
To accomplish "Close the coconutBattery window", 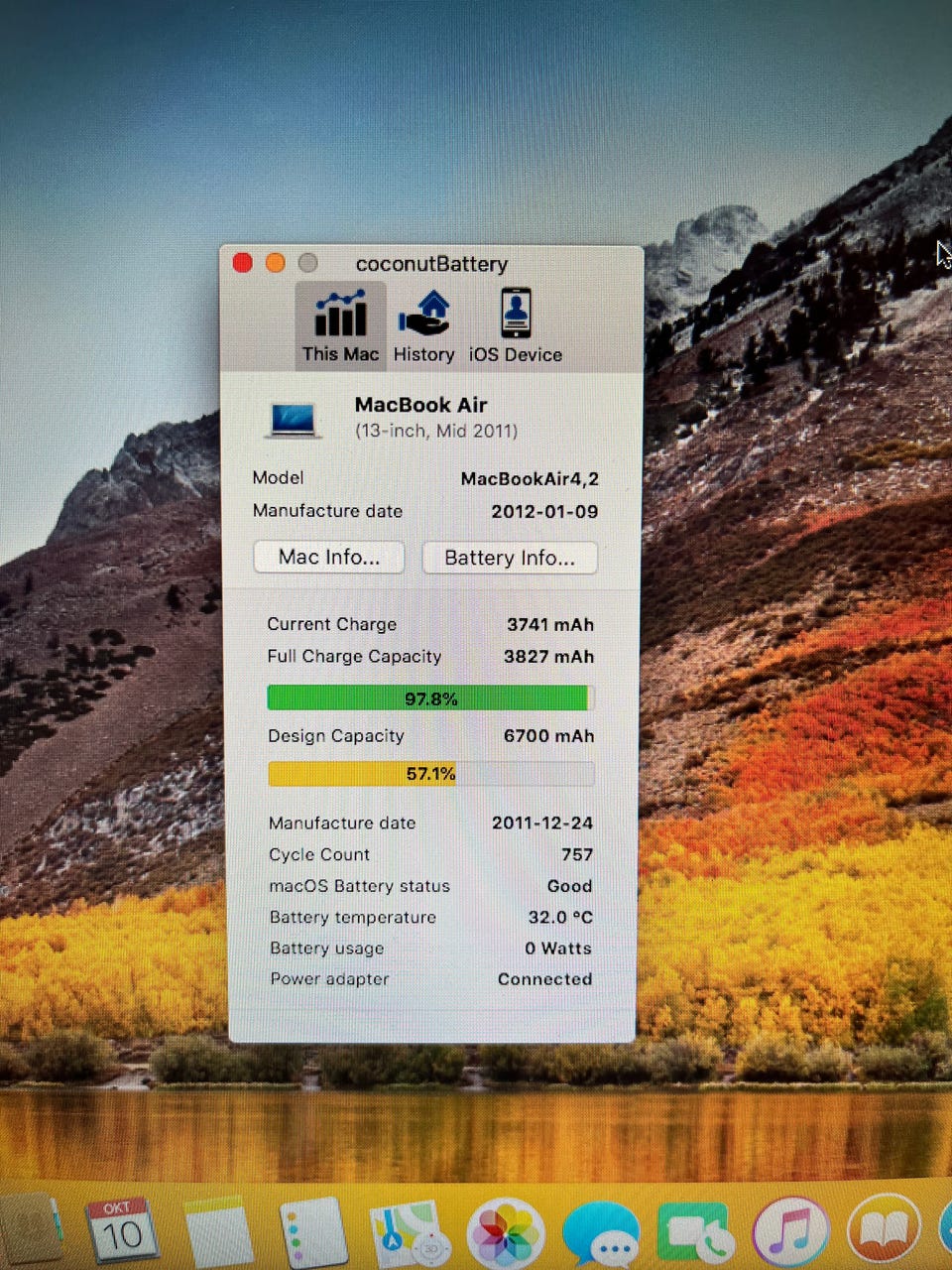I will point(242,262).
